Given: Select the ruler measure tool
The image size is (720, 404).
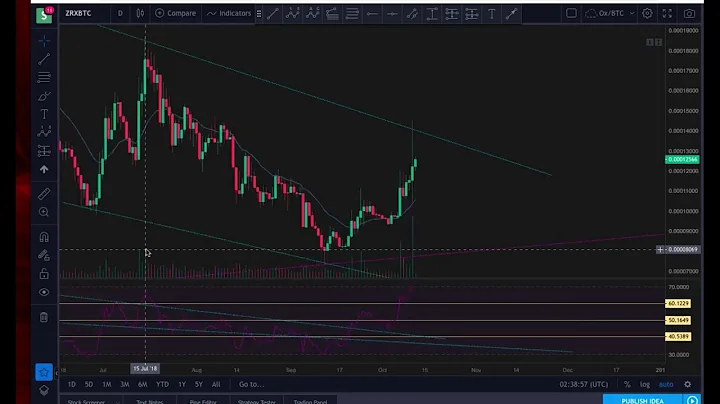Looking at the screenshot, I should click(x=44, y=194).
